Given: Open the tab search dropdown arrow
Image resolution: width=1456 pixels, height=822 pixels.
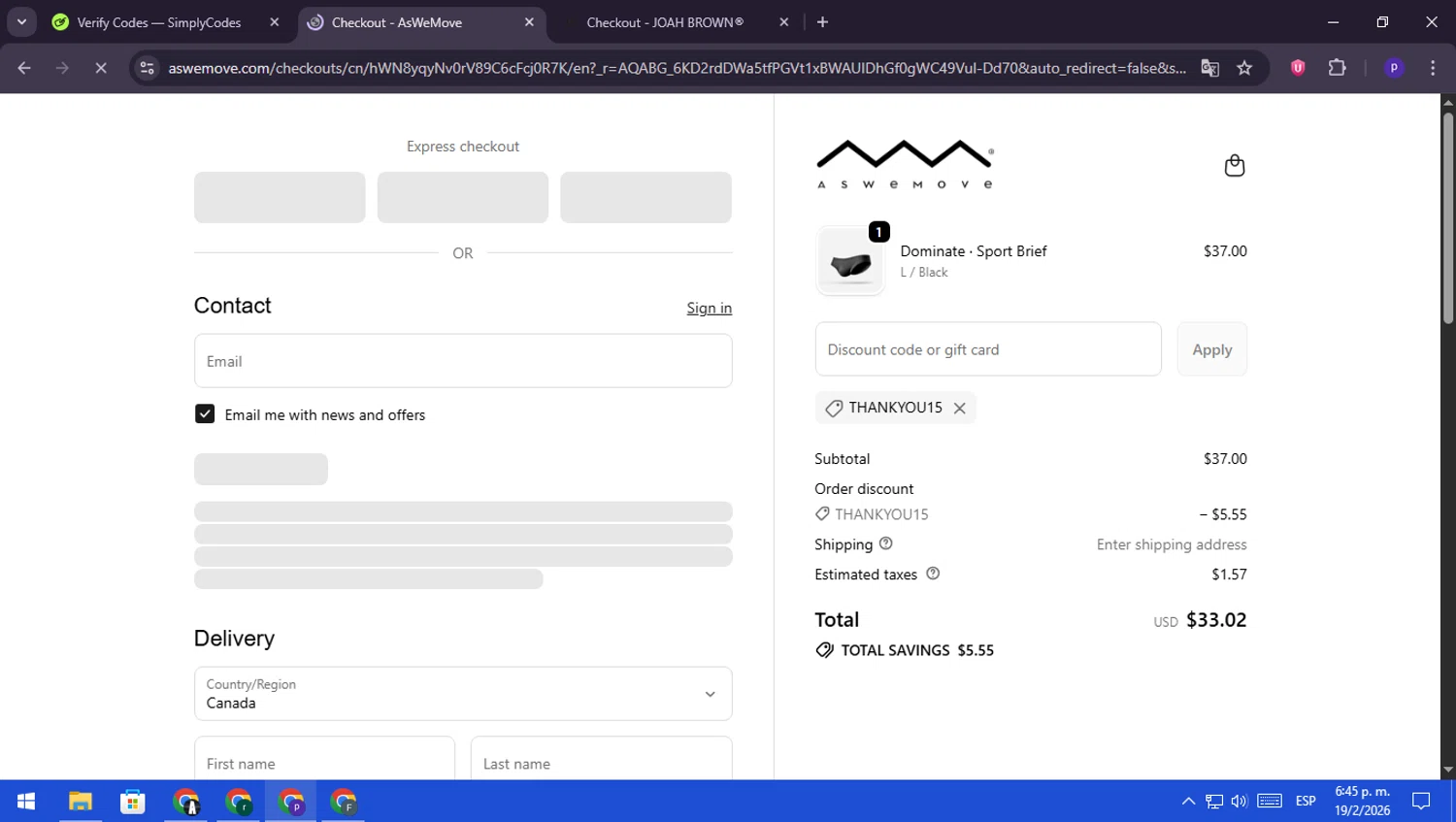Looking at the screenshot, I should [21, 21].
